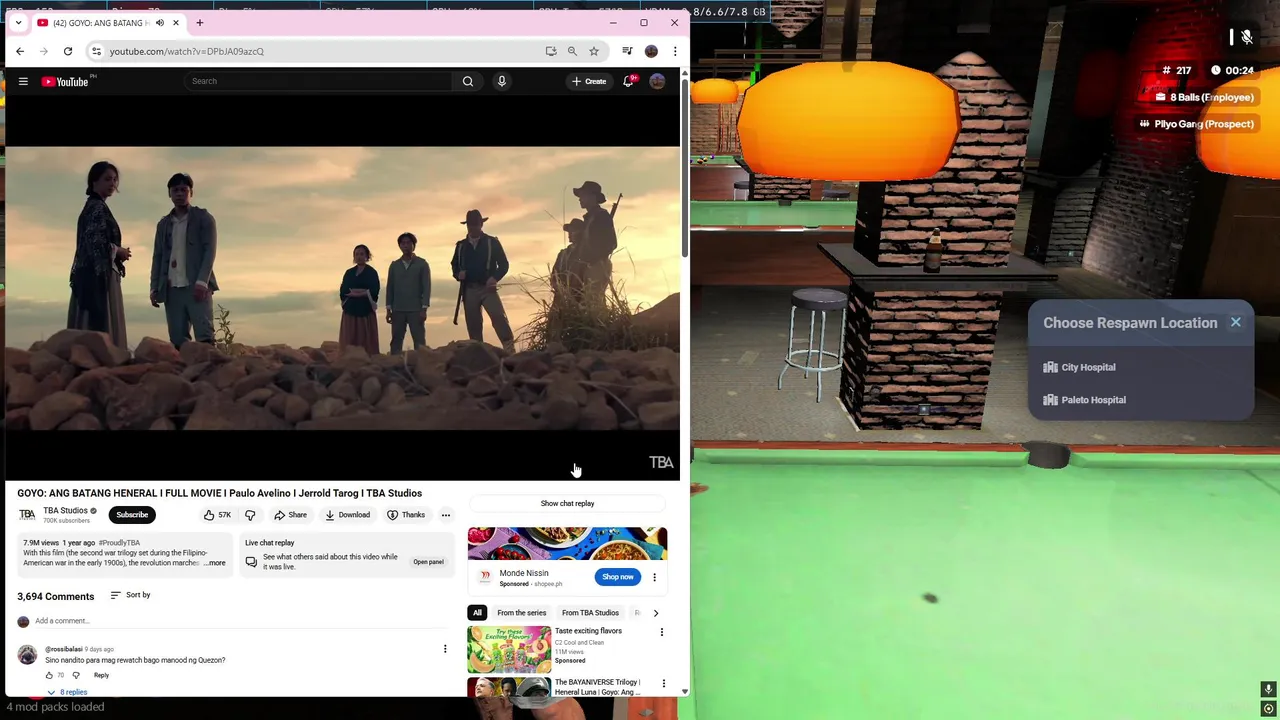Image resolution: width=1280 pixels, height=720 pixels.
Task: Open options for BAYANIVERSE Trilogy video
Action: [x=663, y=684]
